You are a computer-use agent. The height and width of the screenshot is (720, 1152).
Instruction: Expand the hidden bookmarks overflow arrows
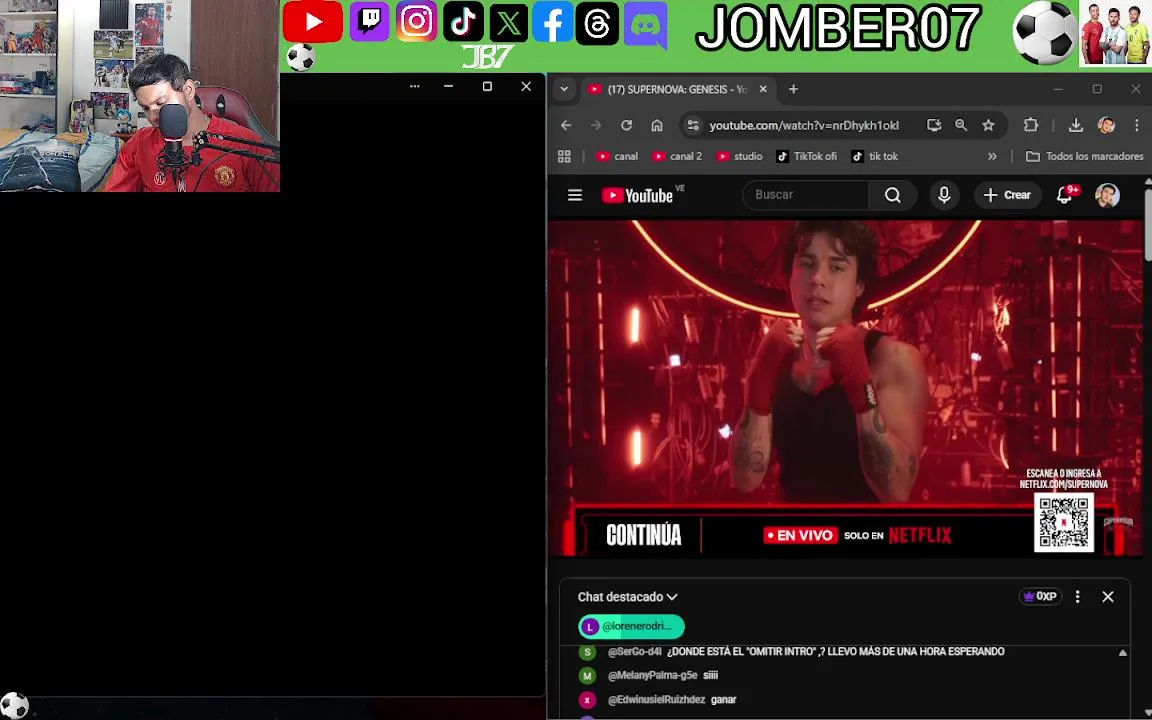pos(992,156)
